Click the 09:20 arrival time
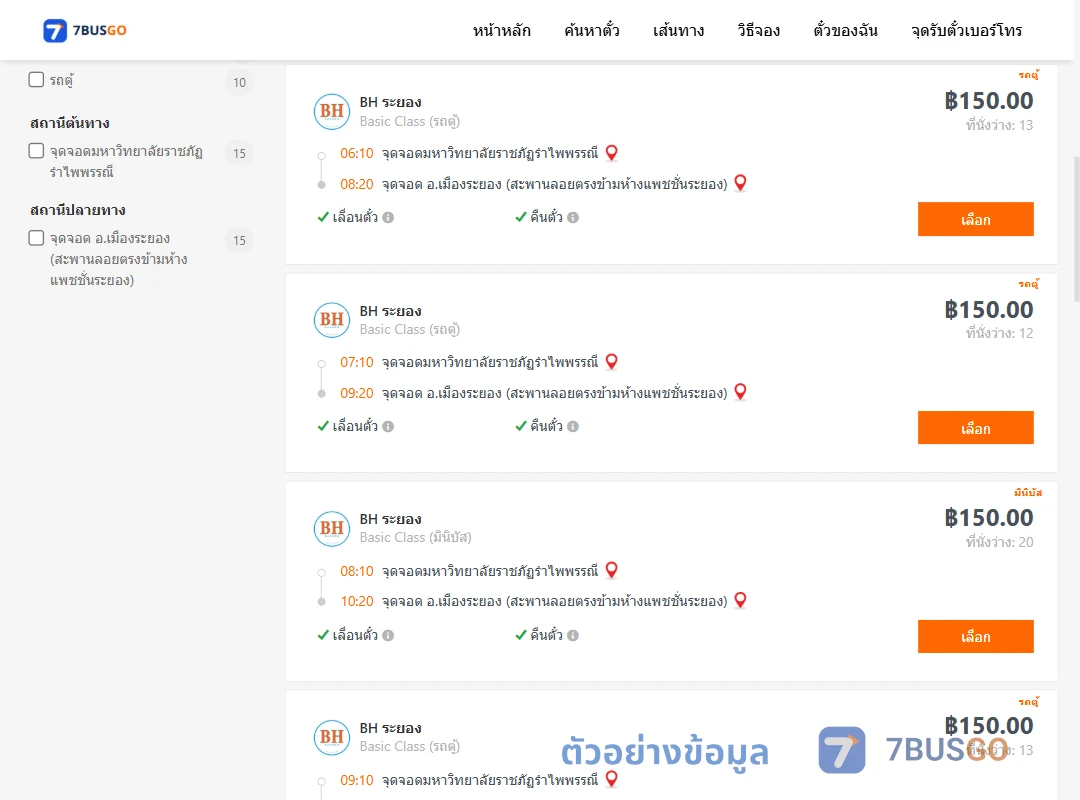 pos(357,393)
